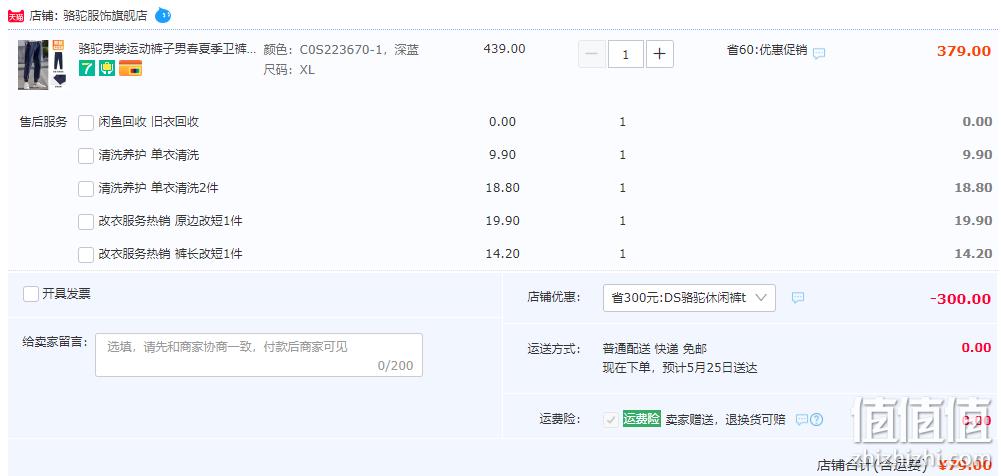The width and height of the screenshot is (1001, 476).
Task: Click the 0/200 character counter
Action: (395, 366)
